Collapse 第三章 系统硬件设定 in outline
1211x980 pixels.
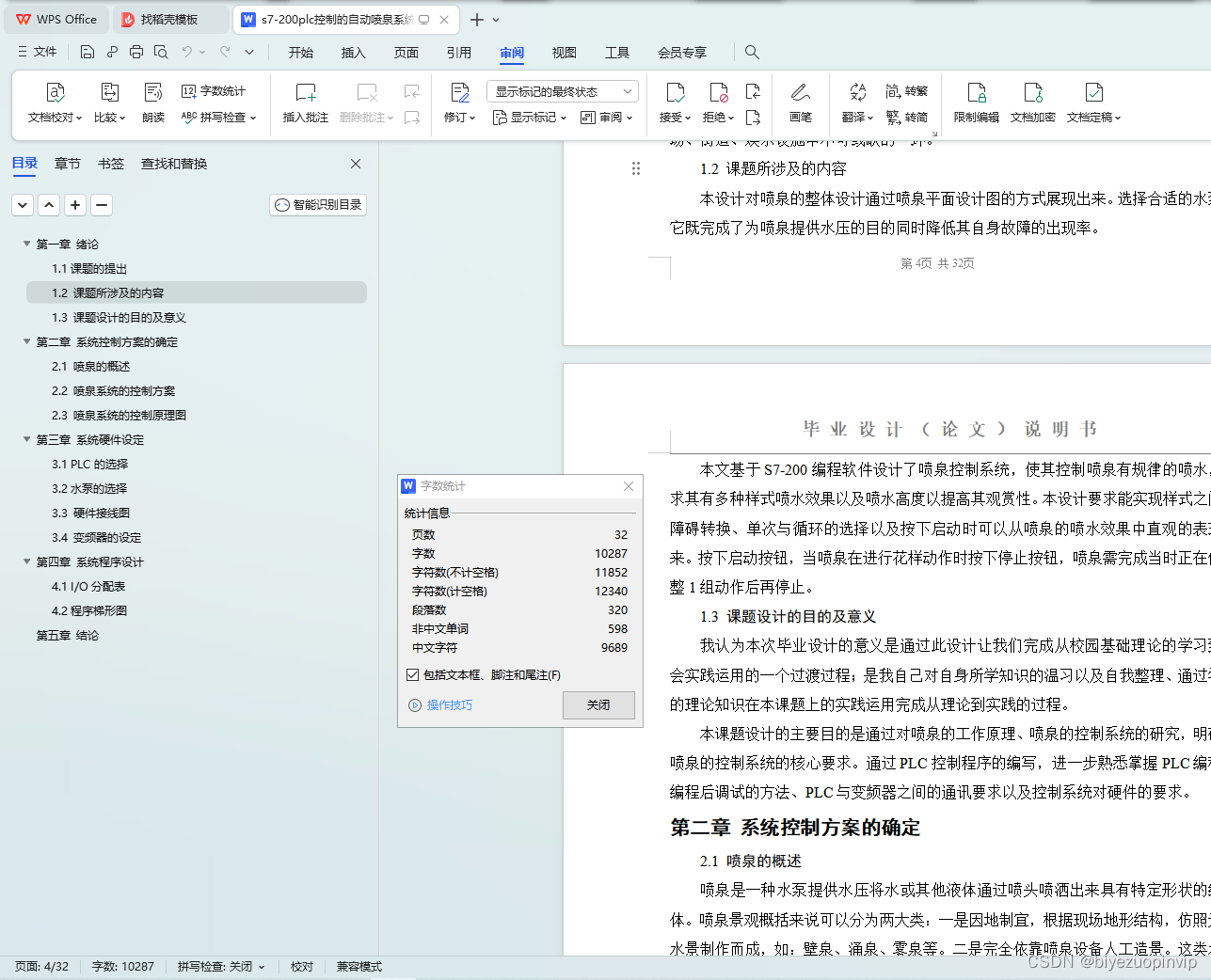click(26, 439)
